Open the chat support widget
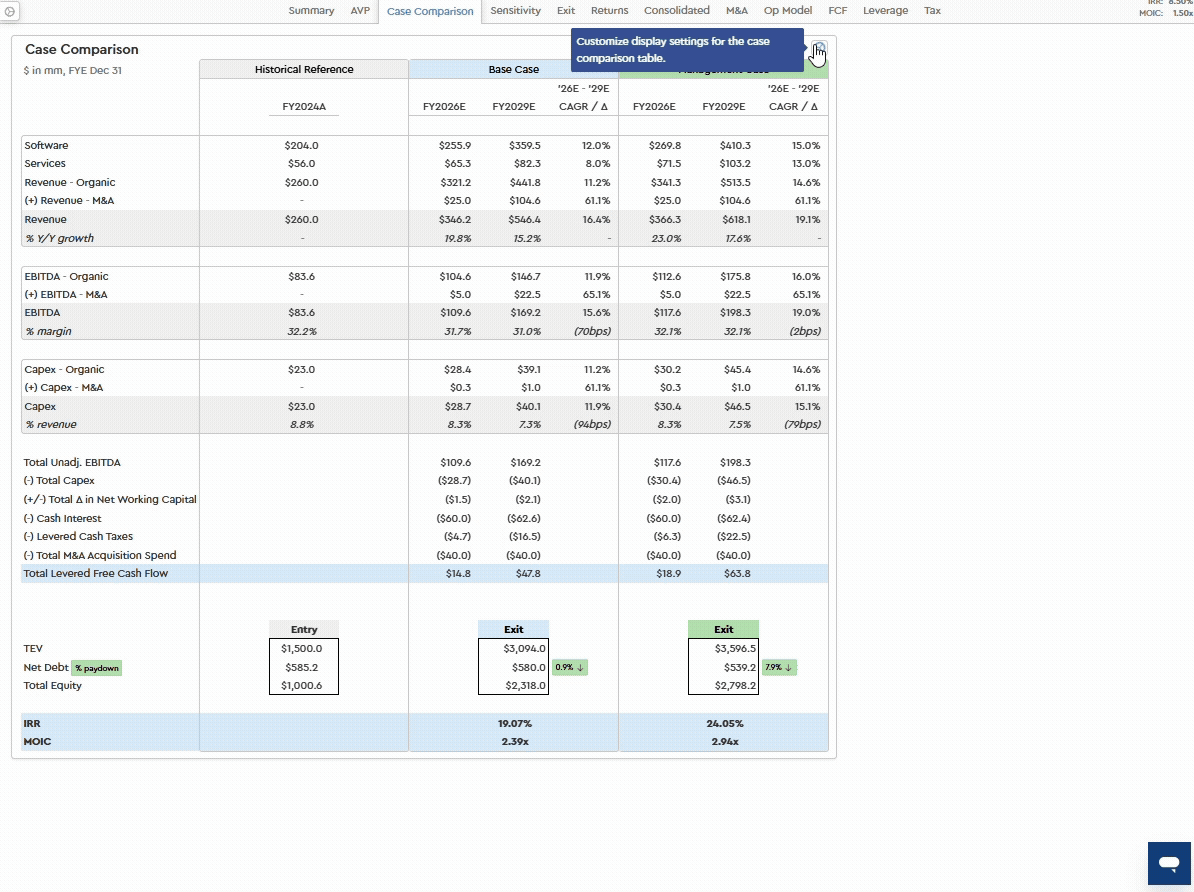The image size is (1194, 892). (x=1167, y=863)
